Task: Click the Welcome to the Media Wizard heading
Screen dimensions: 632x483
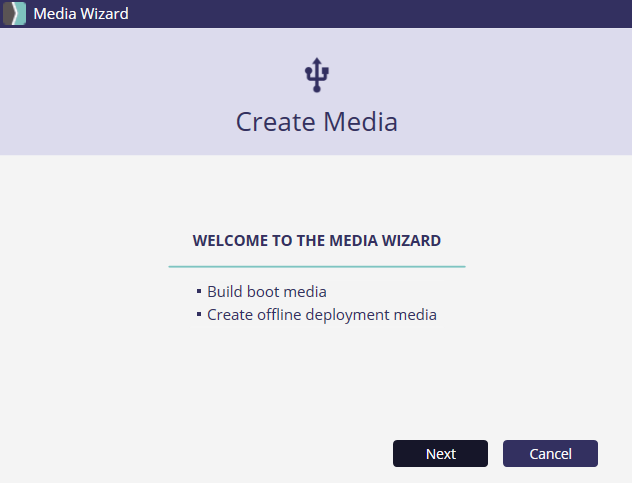Action: click(x=316, y=241)
